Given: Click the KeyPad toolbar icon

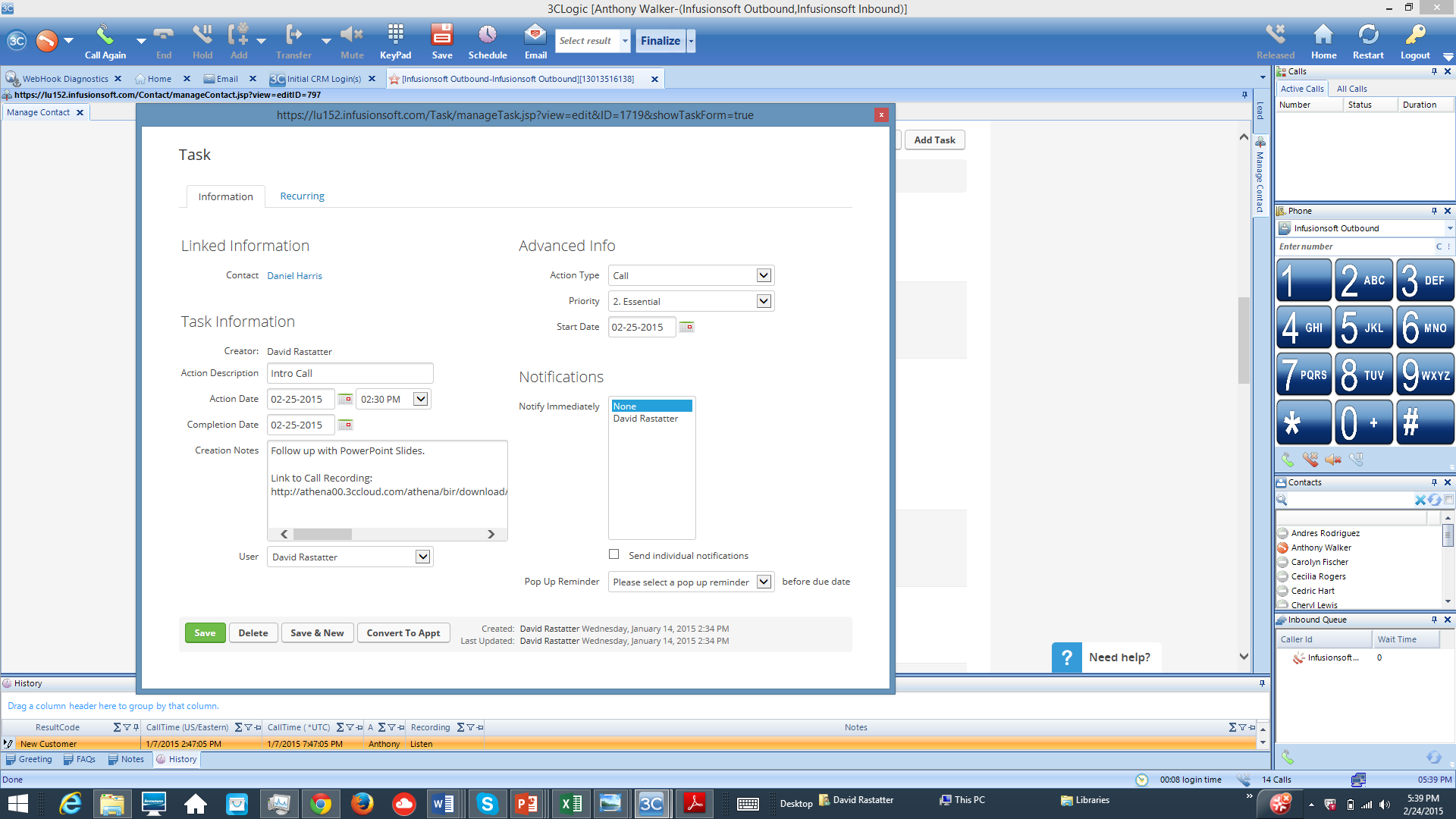Looking at the screenshot, I should [x=395, y=35].
